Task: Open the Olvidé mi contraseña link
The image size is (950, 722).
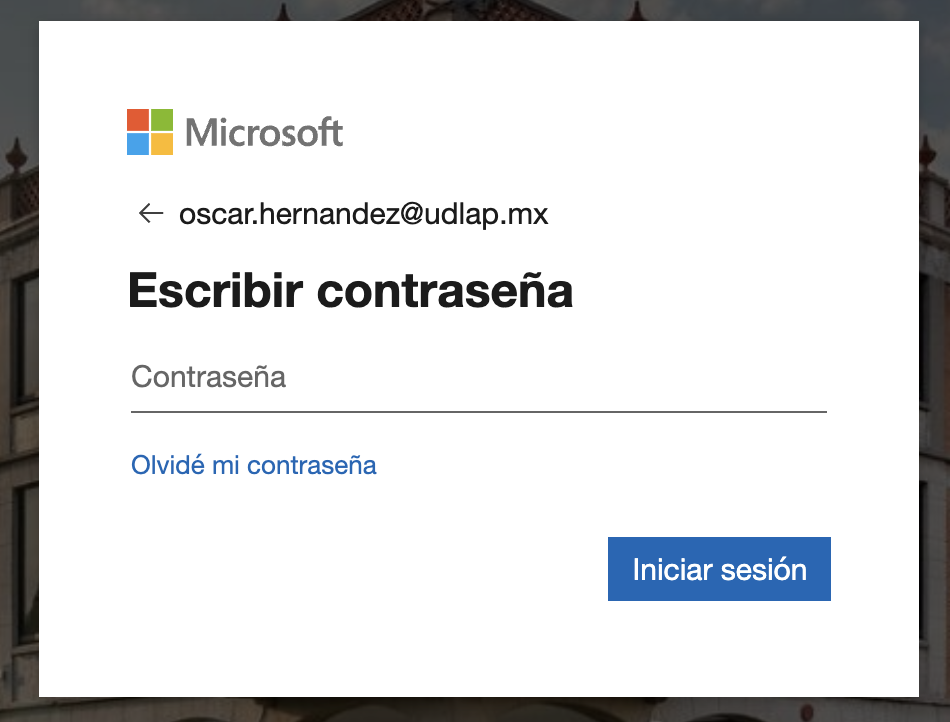Action: tap(254, 465)
